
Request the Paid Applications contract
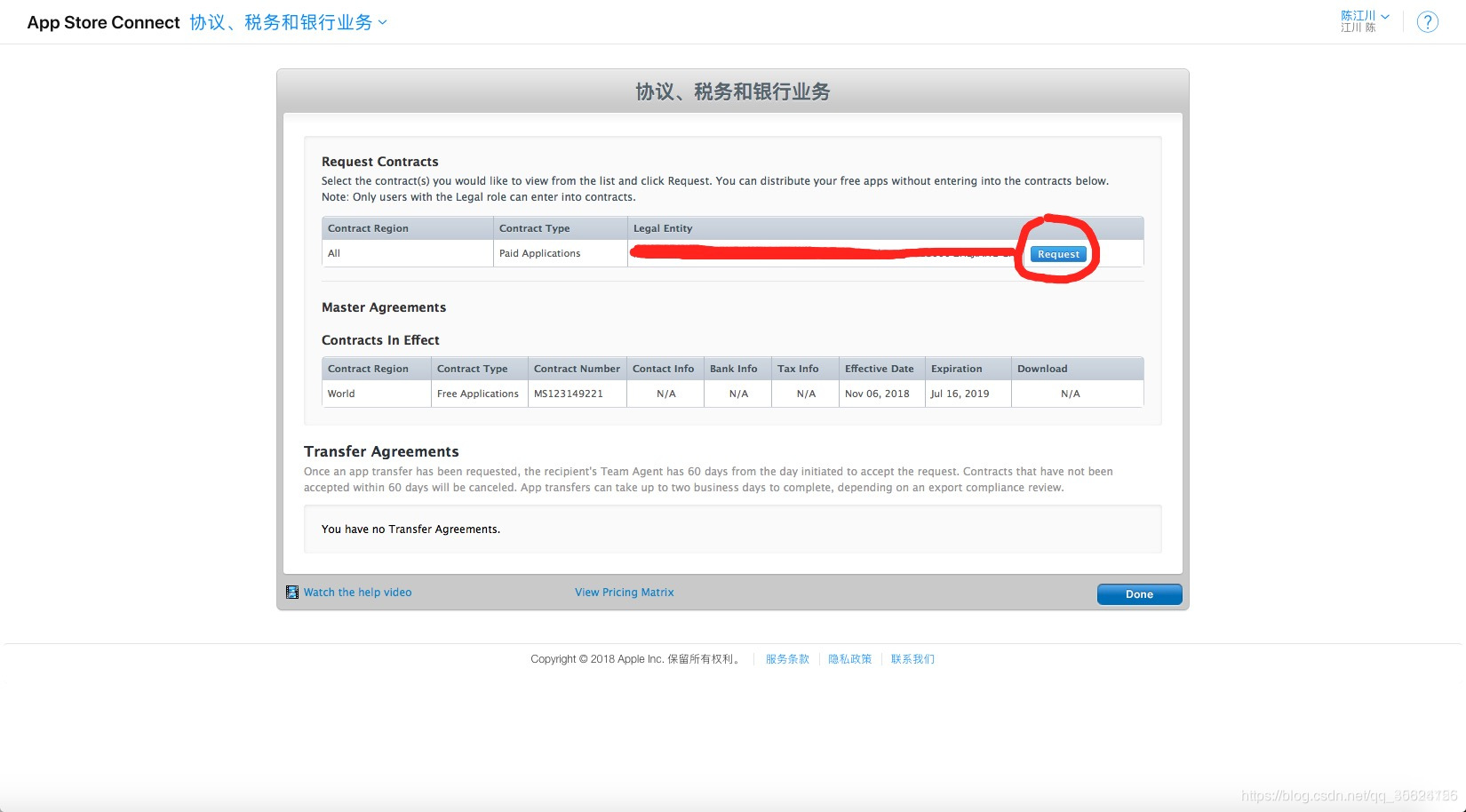1058,254
